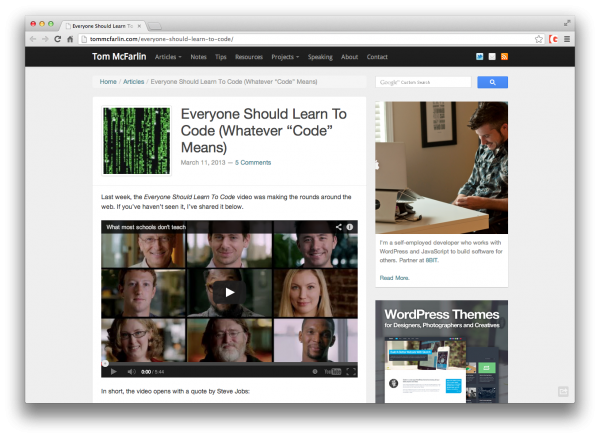Open the browser home page icon
This screenshot has width=600, height=438.
[x=70, y=39]
